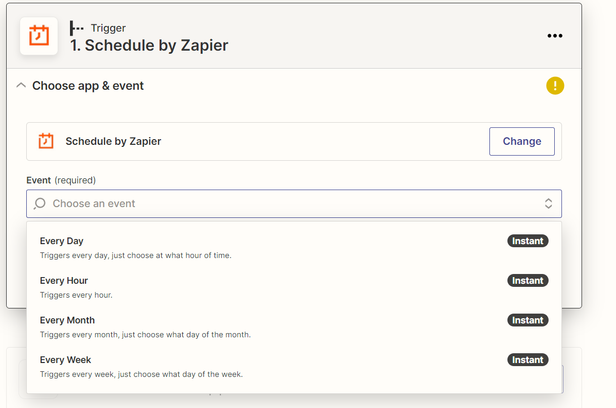Click the Instant badge for Every Day
This screenshot has width=616, height=408.
click(x=527, y=241)
